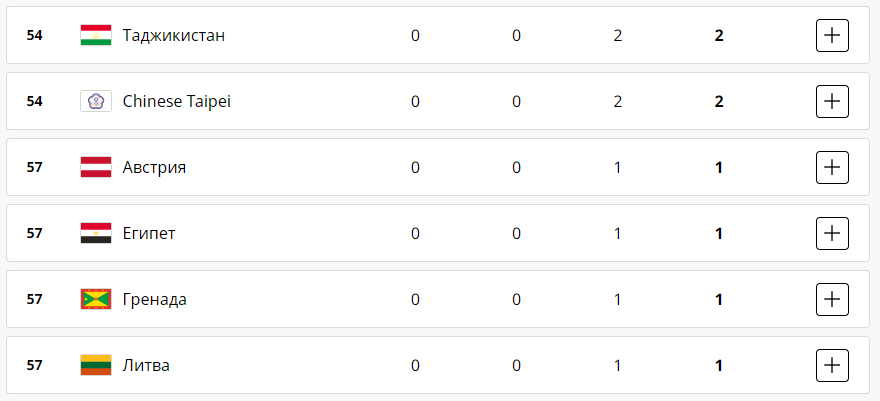This screenshot has width=880, height=401.
Task: Expand the Австрия row plus button
Action: click(x=832, y=167)
